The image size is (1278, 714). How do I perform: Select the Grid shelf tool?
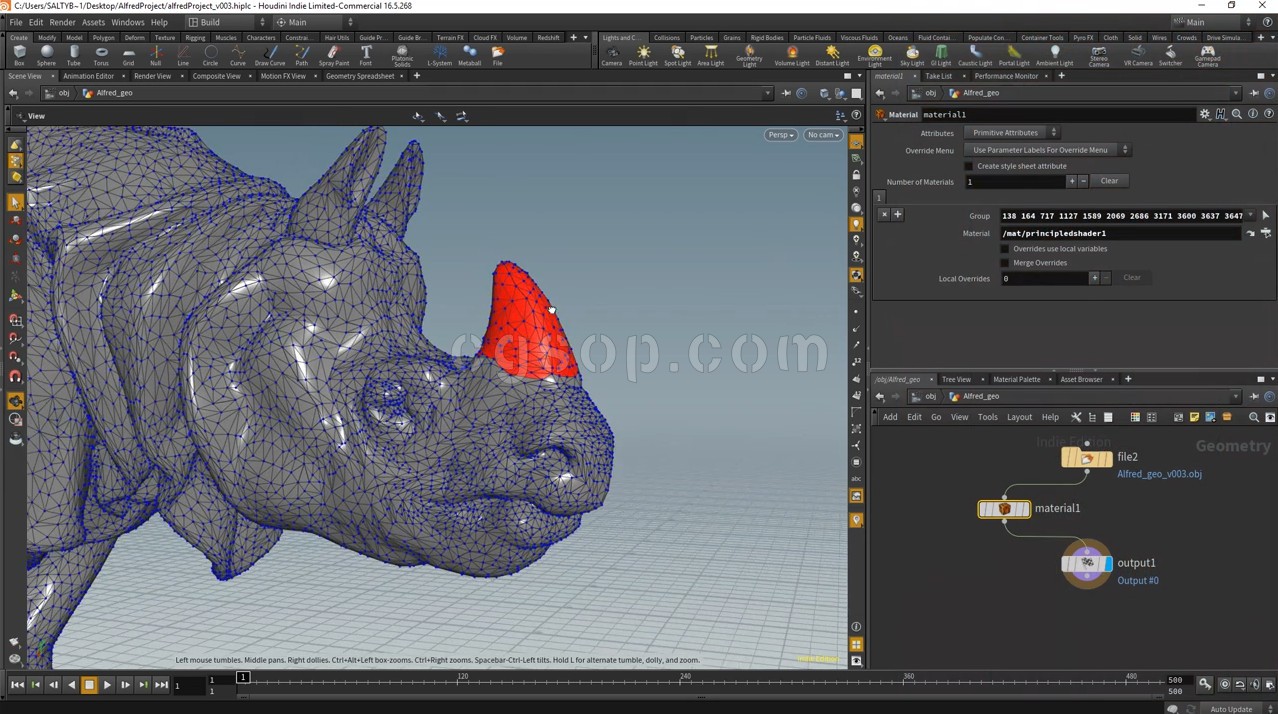click(x=128, y=55)
